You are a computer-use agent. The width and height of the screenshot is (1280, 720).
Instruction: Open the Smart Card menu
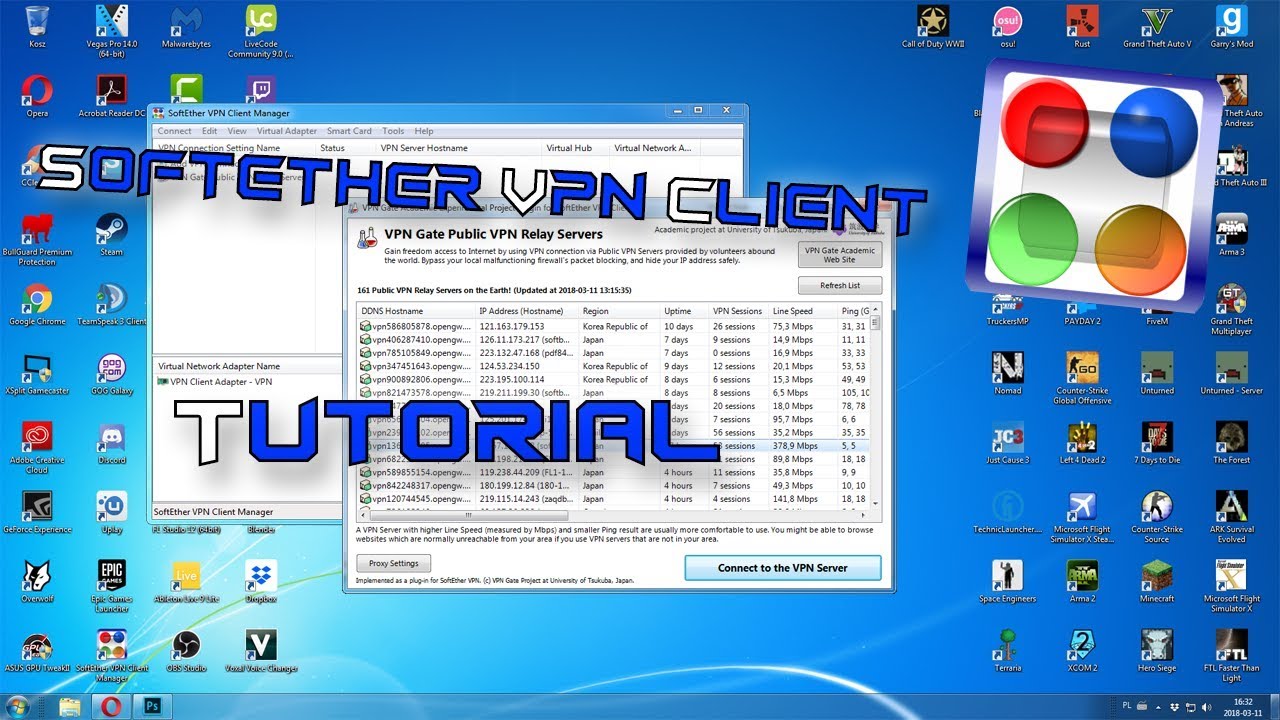[x=349, y=131]
